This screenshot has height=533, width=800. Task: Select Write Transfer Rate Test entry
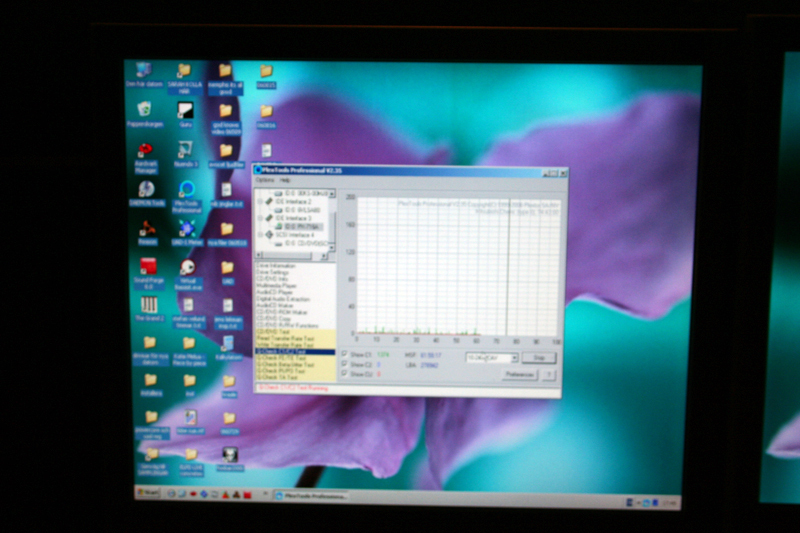285,345
